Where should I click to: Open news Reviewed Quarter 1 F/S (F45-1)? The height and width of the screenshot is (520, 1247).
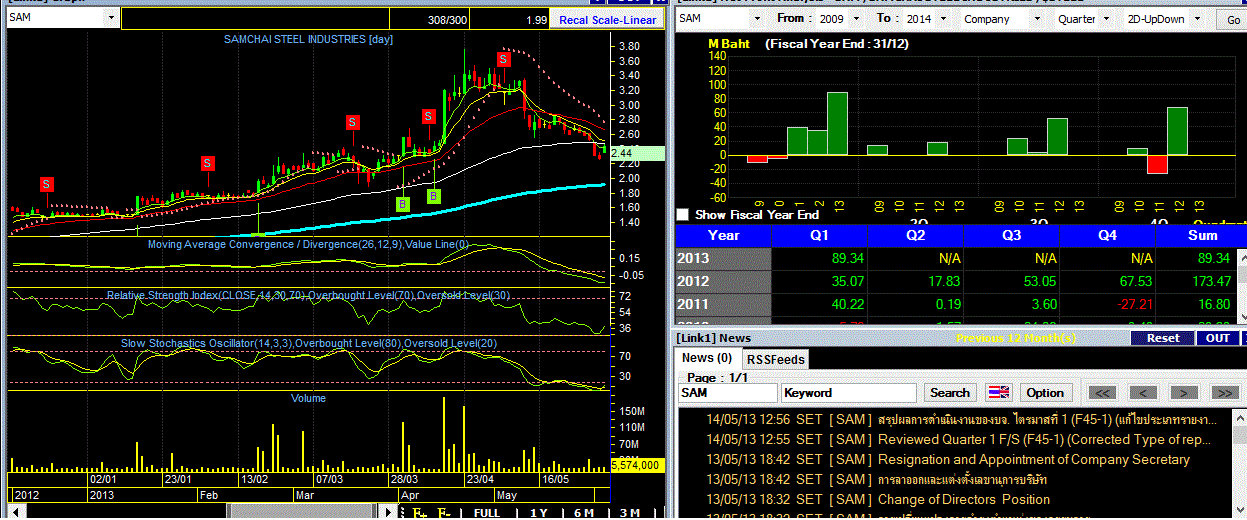pyautogui.click(x=1045, y=439)
